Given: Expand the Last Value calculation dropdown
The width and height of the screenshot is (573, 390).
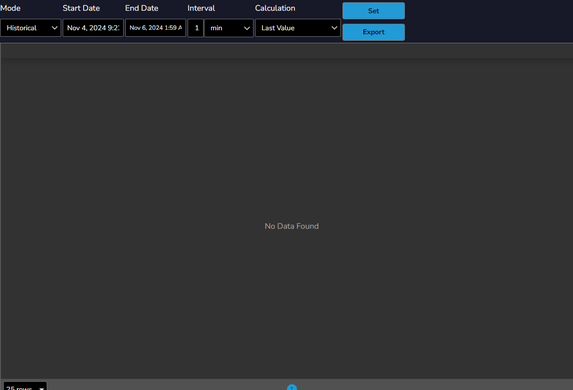Looking at the screenshot, I should (298, 28).
